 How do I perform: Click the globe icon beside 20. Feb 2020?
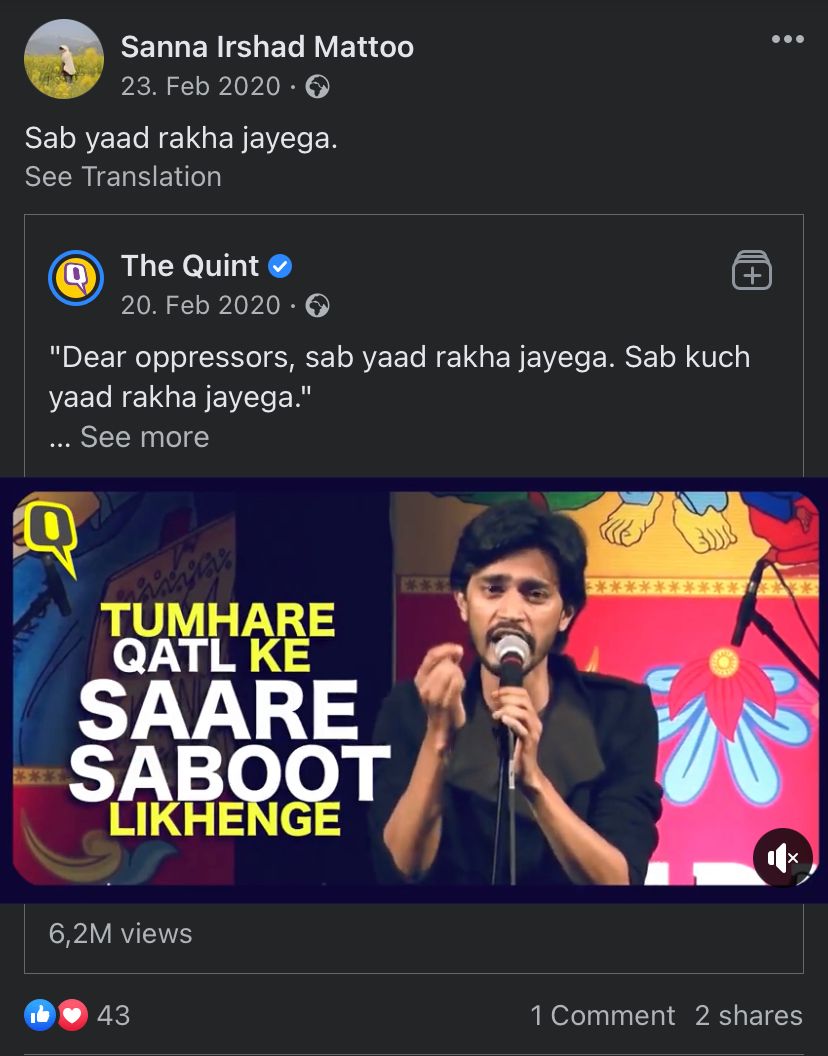coord(317,305)
